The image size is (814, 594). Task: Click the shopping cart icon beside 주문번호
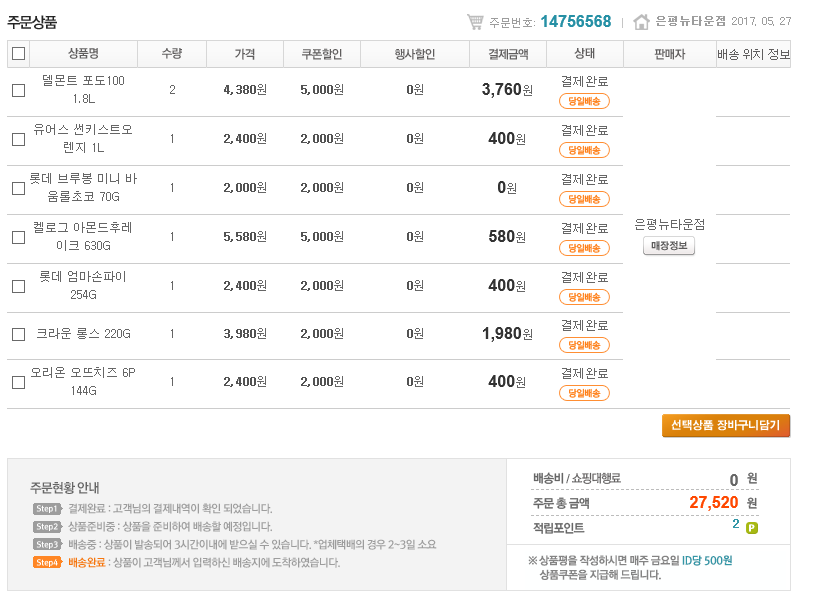click(475, 21)
